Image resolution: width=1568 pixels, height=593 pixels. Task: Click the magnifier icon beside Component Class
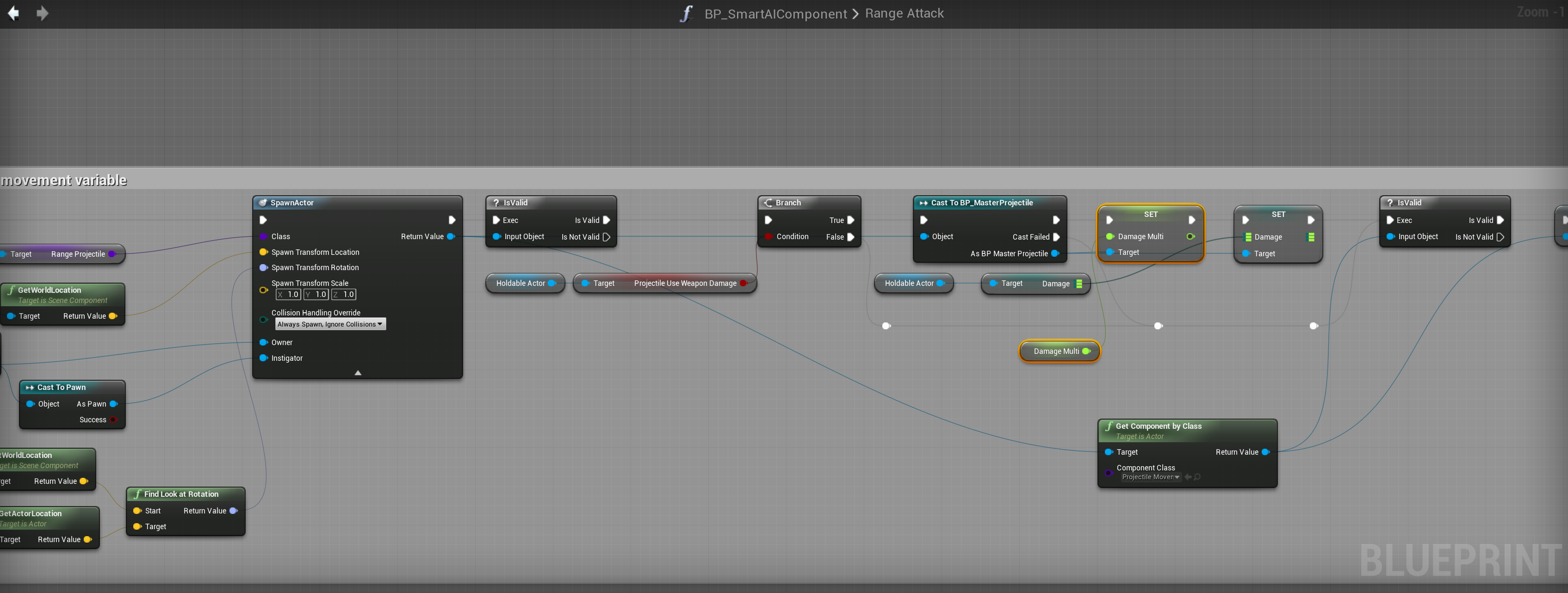pyautogui.click(x=1197, y=477)
